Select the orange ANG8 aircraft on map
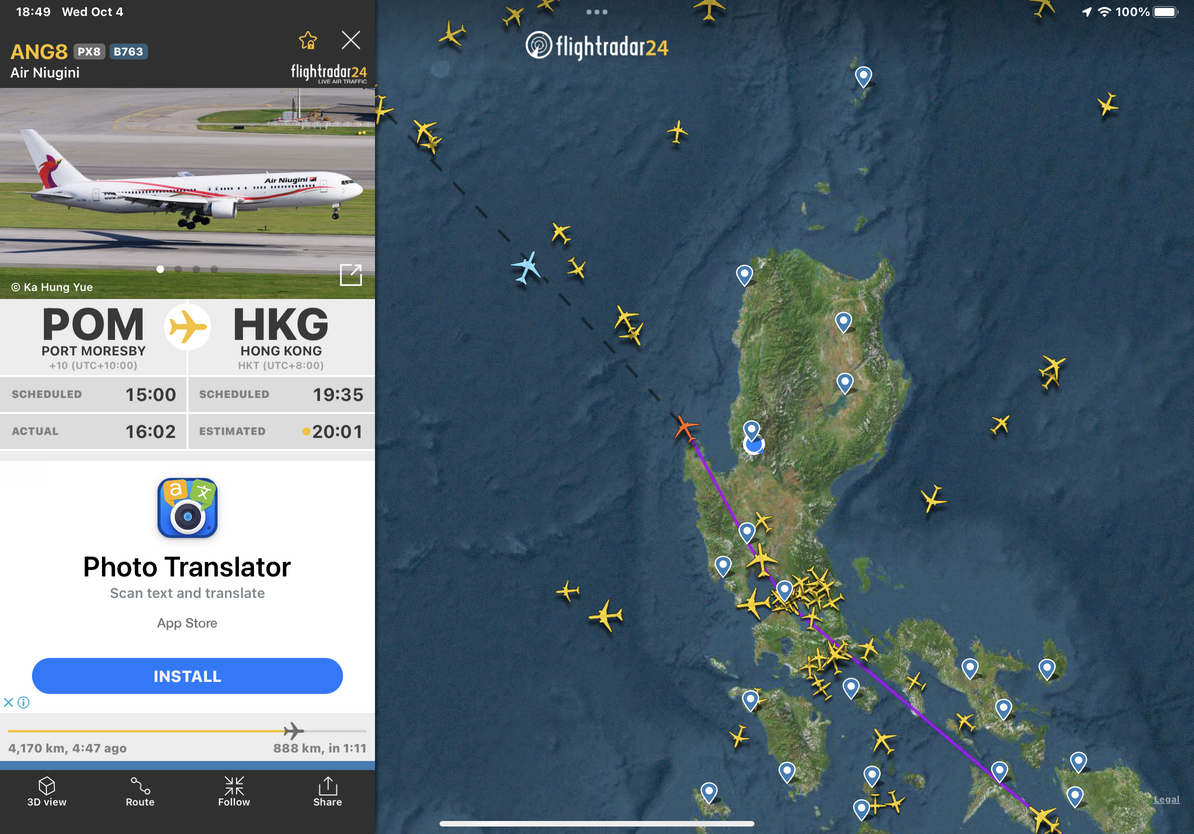The height and width of the screenshot is (834, 1194). [x=685, y=428]
